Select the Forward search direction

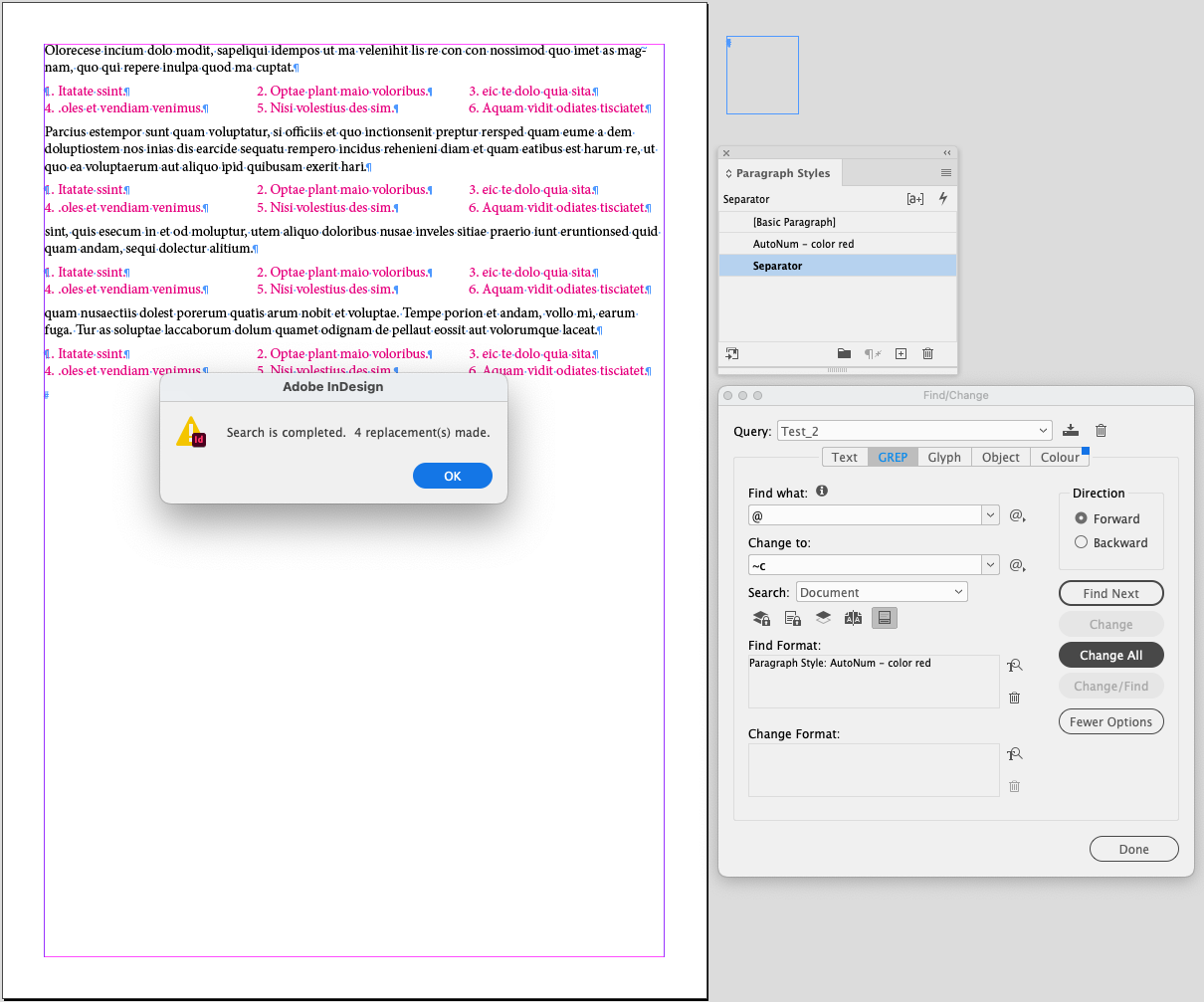coord(1081,518)
